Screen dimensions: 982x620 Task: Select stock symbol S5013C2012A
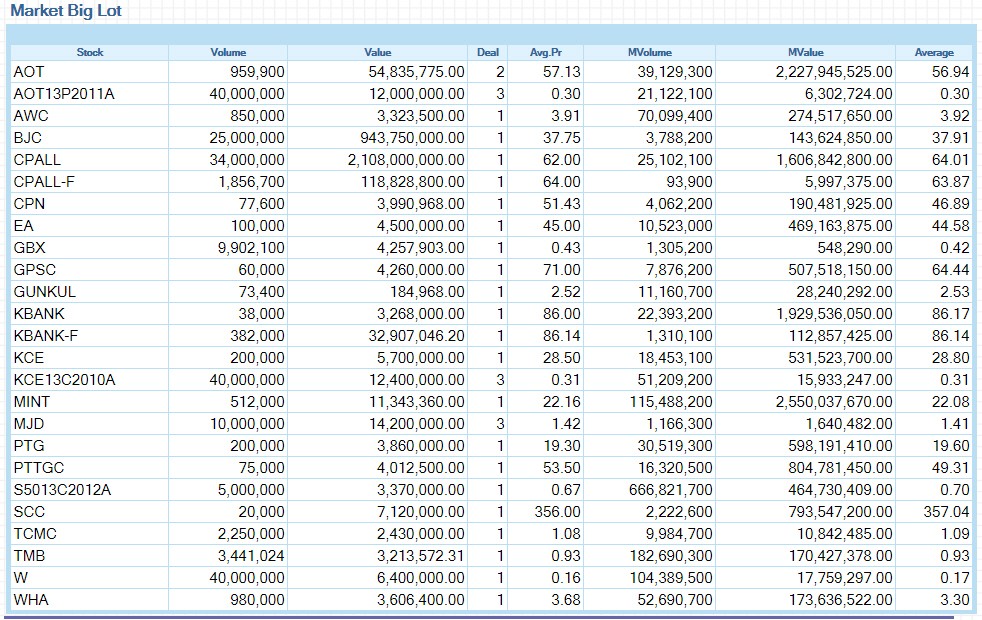(x=62, y=490)
